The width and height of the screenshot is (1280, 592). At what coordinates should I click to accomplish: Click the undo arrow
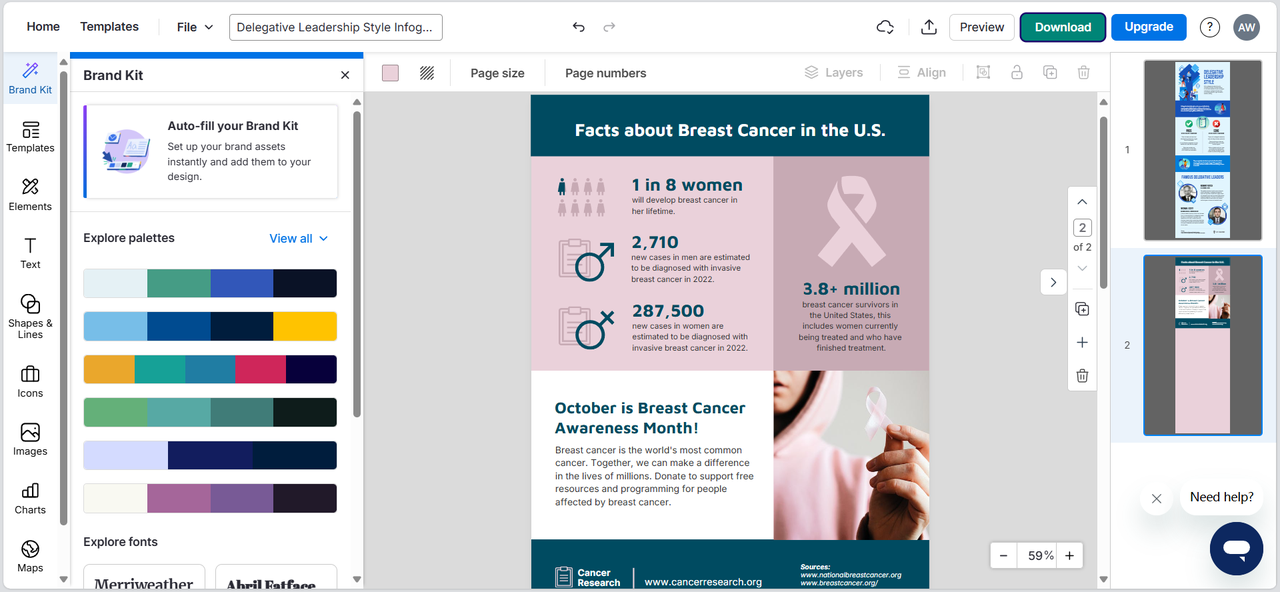pos(578,27)
